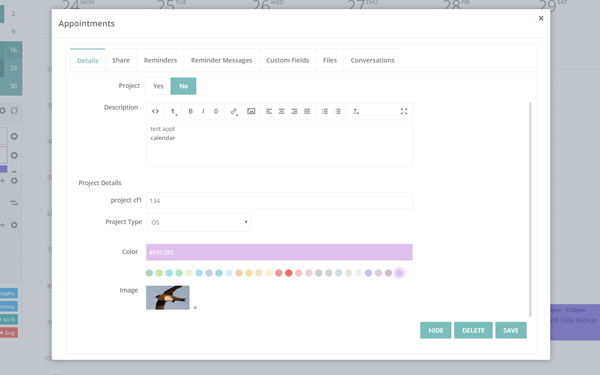The height and width of the screenshot is (375, 600).
Task: Pick the bright red color swatch
Action: [x=289, y=273]
